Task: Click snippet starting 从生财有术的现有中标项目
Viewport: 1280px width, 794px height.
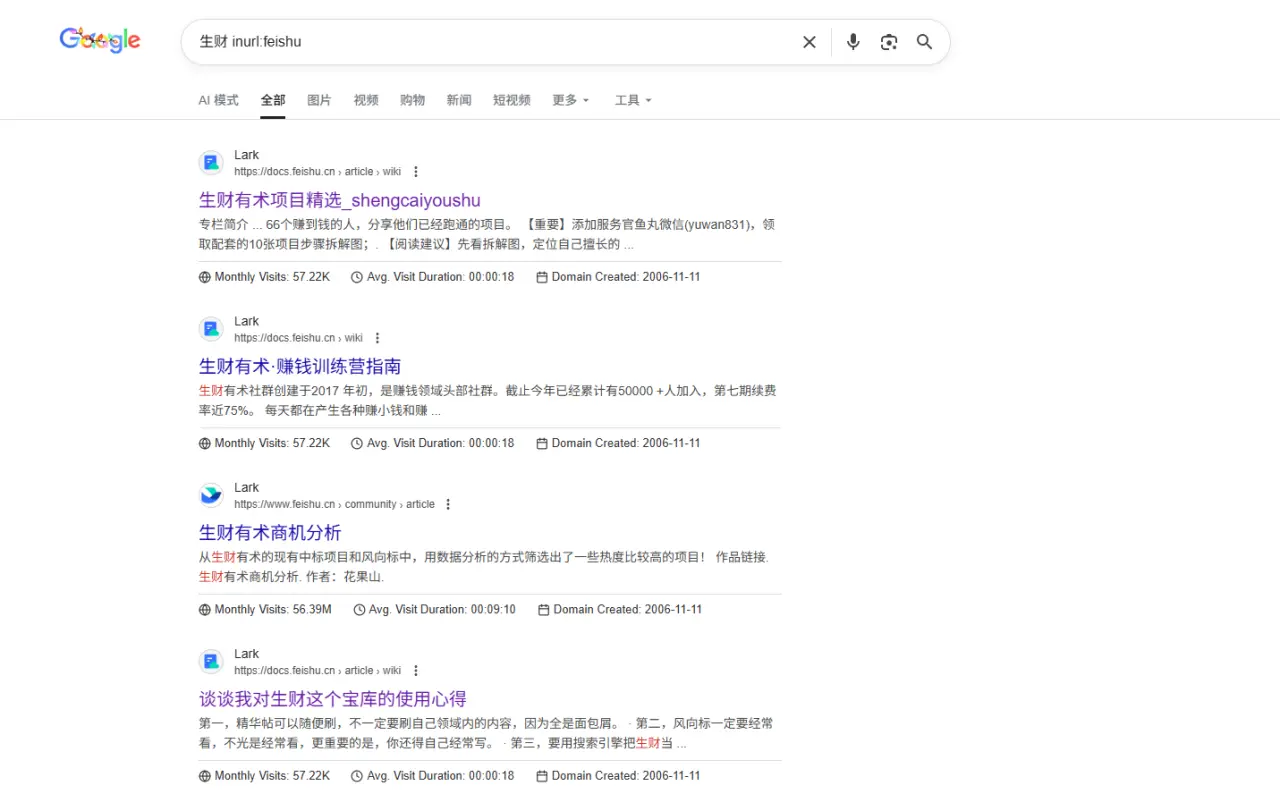Action: (x=484, y=566)
